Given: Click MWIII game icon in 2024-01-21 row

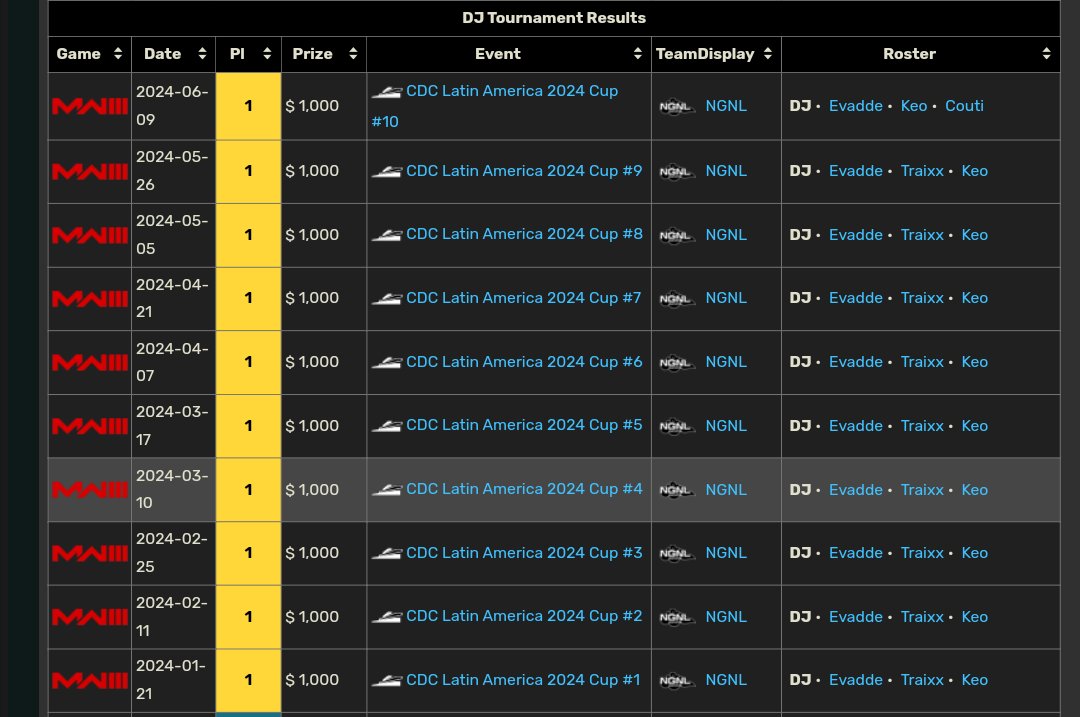Looking at the screenshot, I should [x=90, y=680].
